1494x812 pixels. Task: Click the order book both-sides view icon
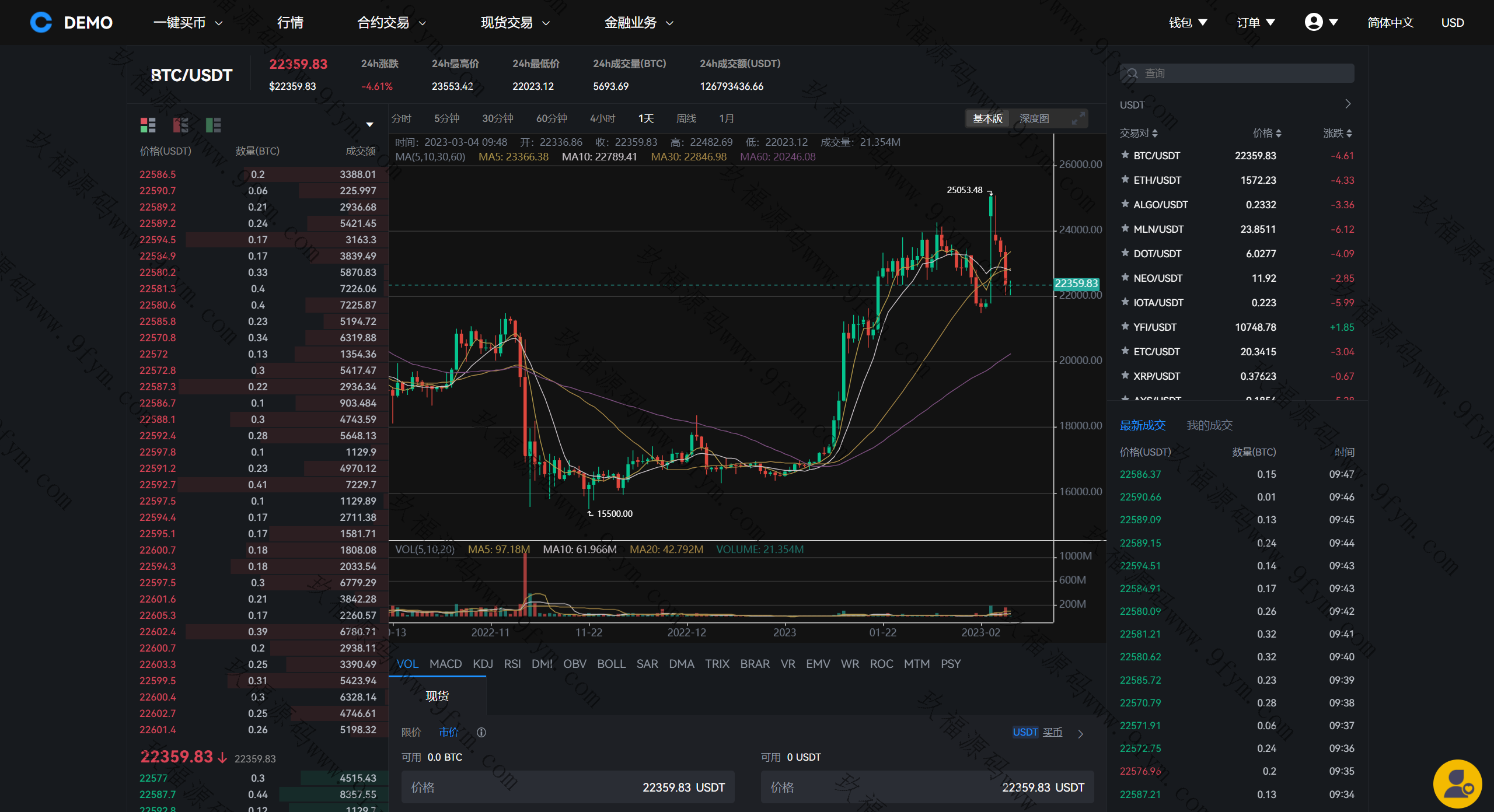(x=148, y=125)
